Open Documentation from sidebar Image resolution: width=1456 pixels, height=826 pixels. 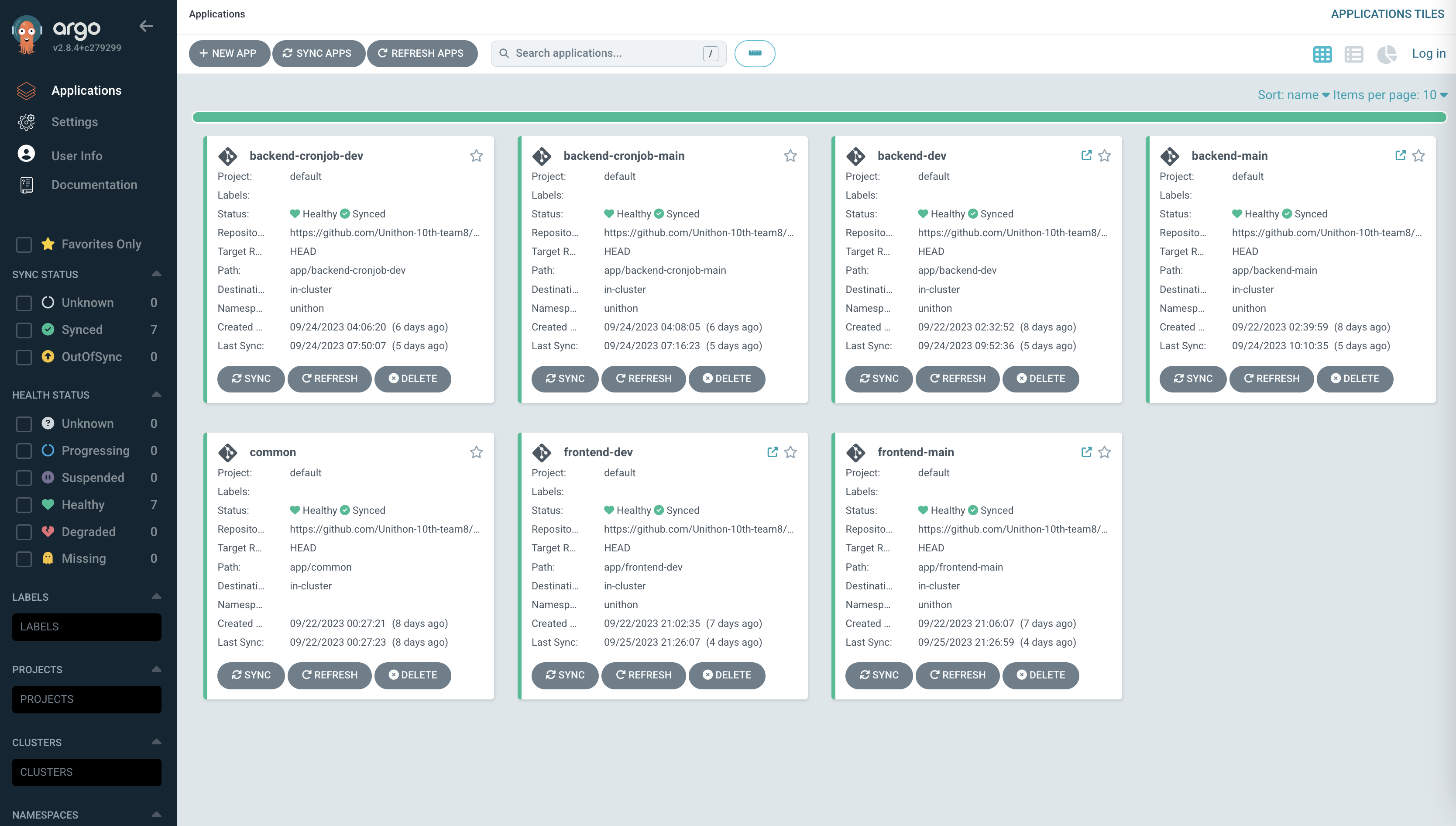click(94, 185)
